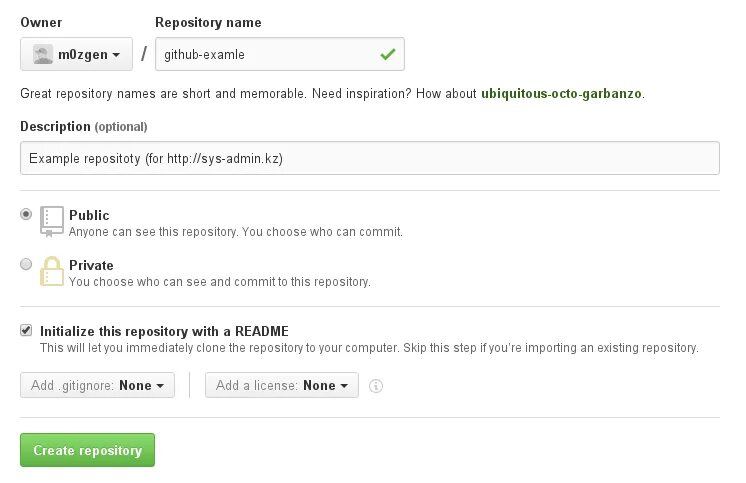Screen dimensions: 746x483
Task: Focus the Repository name input field
Action: [280, 54]
